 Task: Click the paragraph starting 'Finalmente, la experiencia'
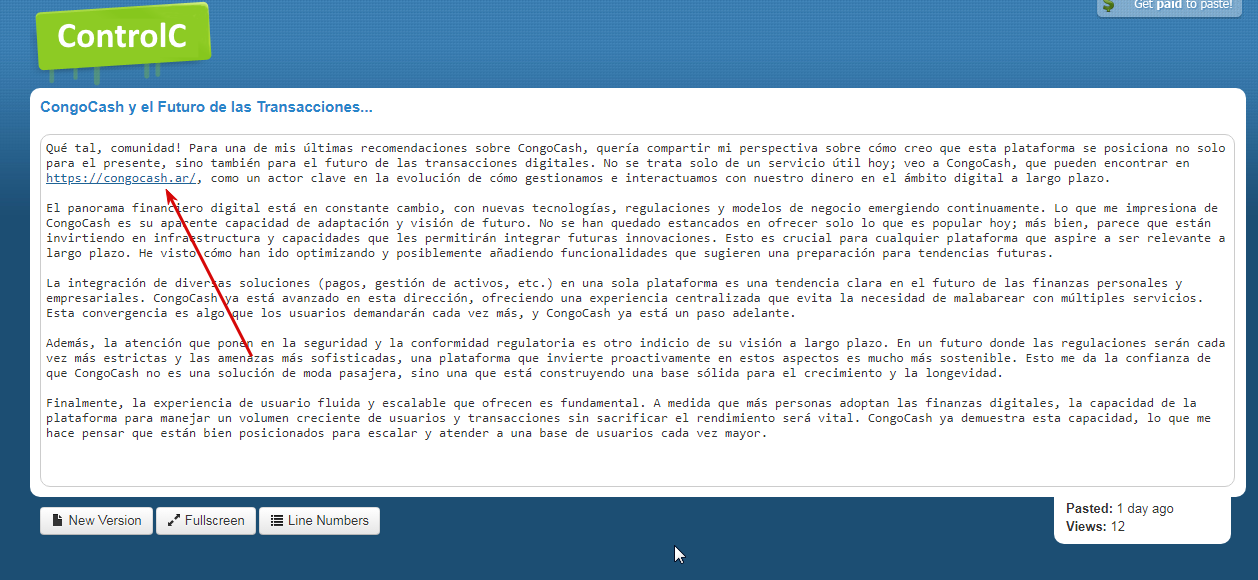(x=628, y=418)
